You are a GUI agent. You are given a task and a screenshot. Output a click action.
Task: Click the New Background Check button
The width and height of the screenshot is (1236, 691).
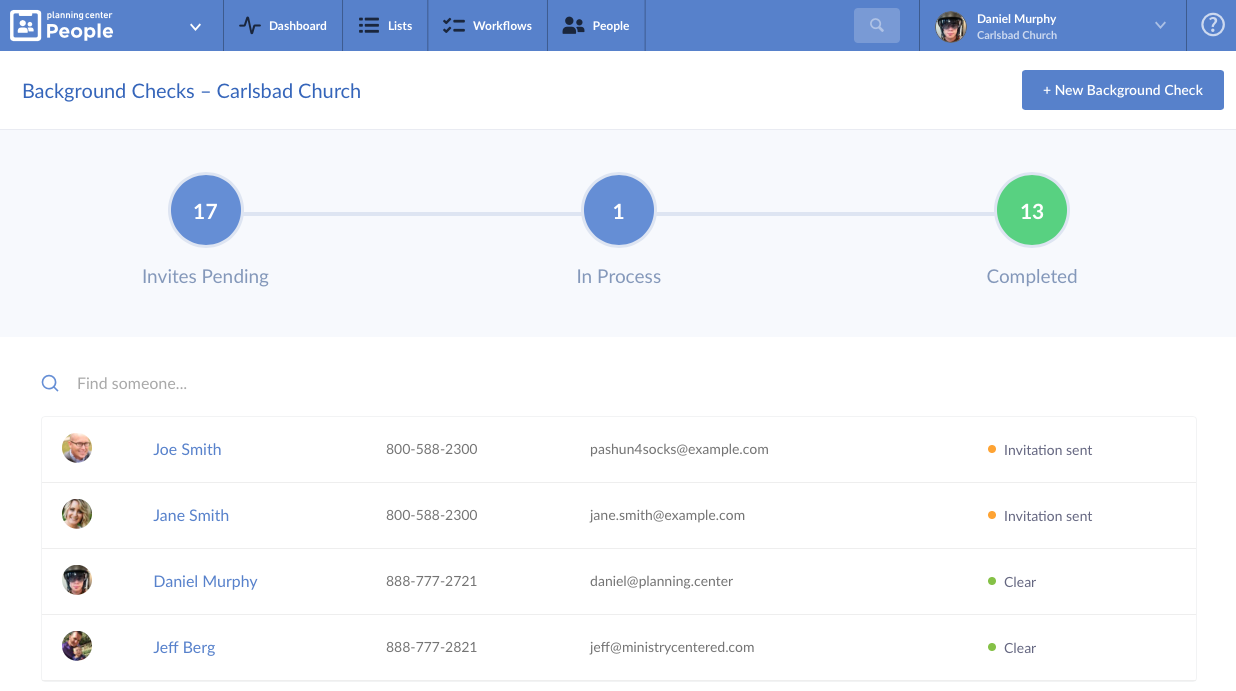click(1122, 90)
